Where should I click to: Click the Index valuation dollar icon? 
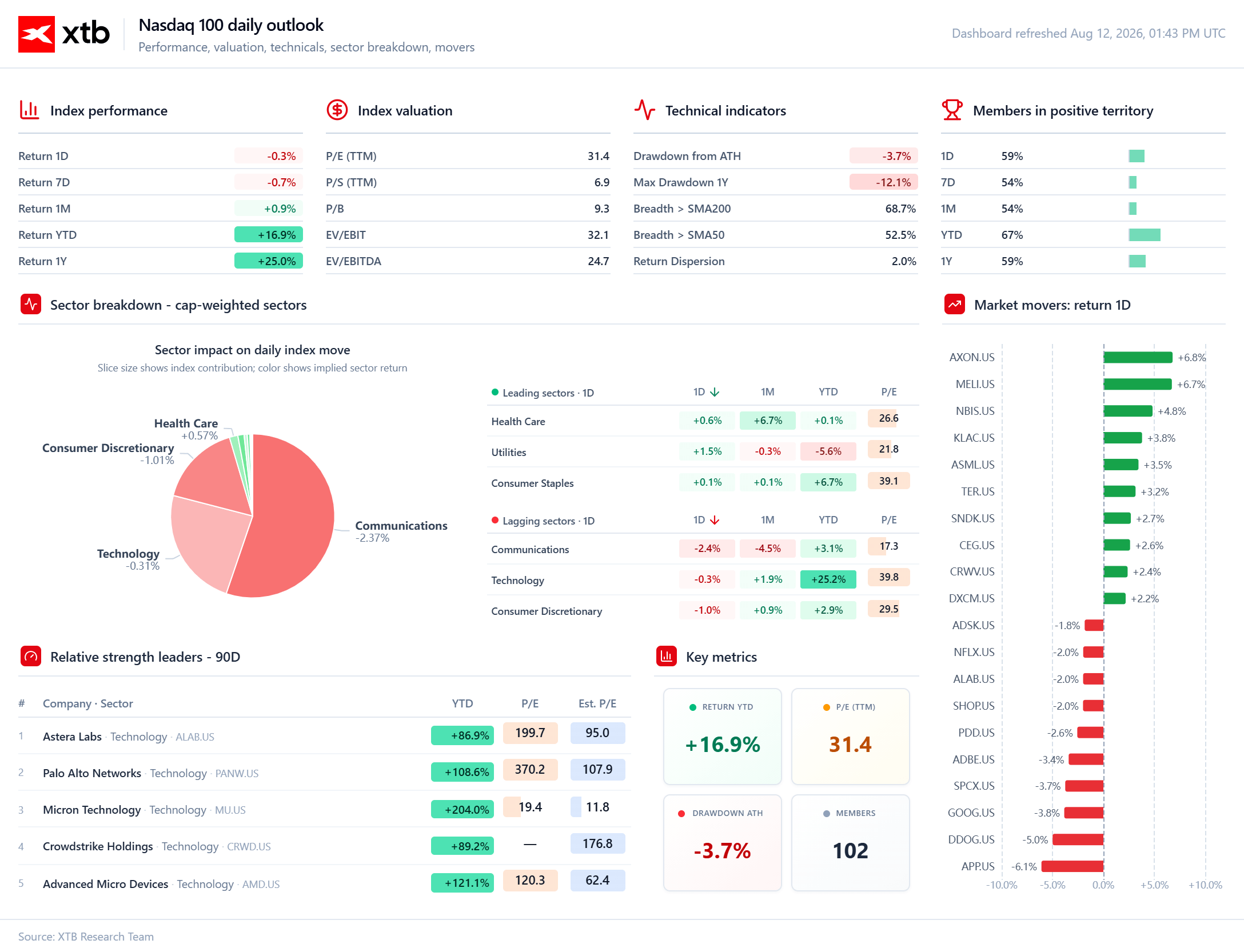[x=337, y=110]
